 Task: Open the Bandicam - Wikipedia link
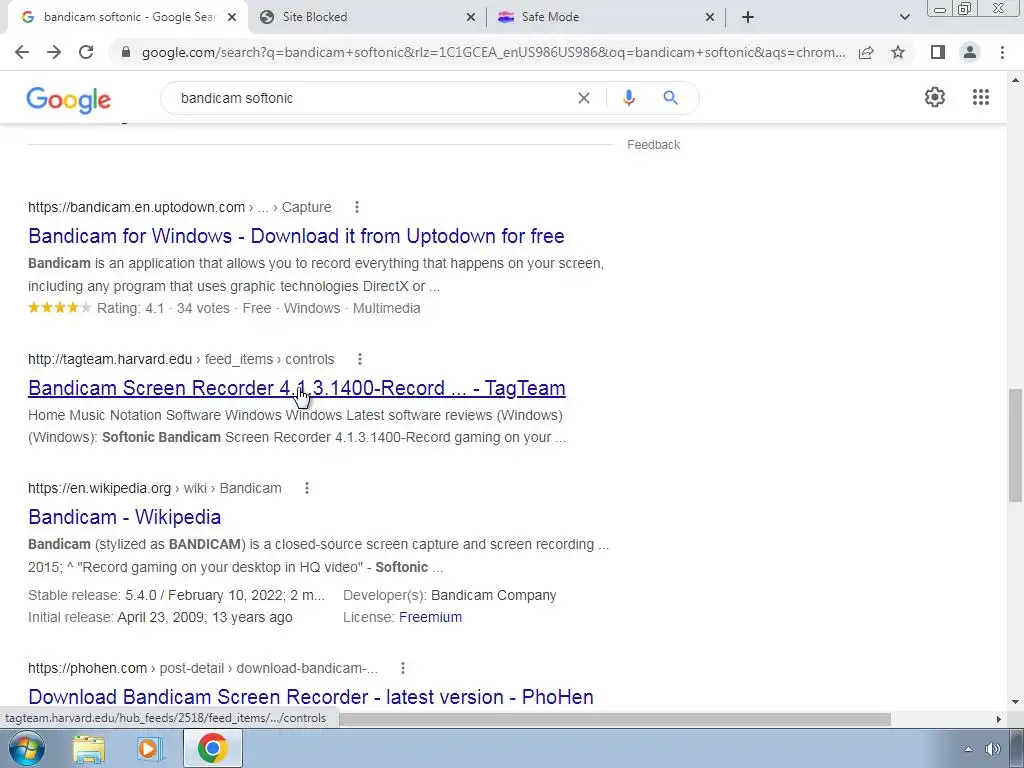[x=125, y=517]
